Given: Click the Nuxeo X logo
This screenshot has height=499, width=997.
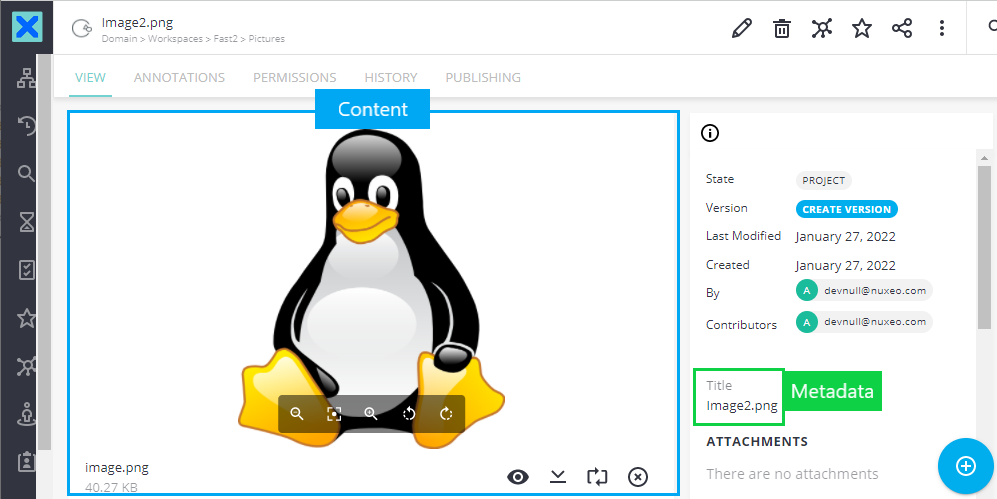Looking at the screenshot, I should click(27, 27).
